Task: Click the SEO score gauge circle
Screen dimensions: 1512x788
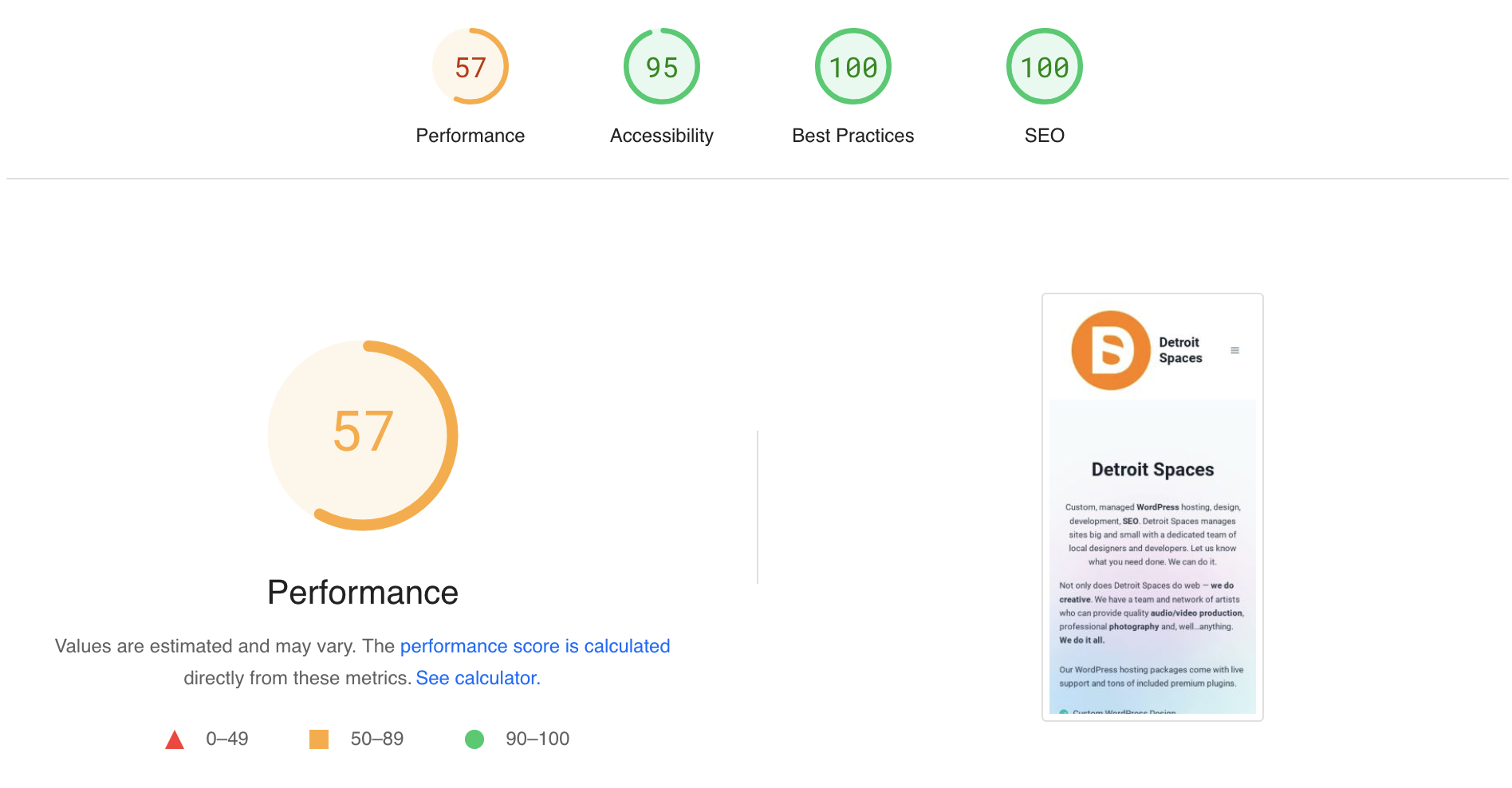Action: click(x=1044, y=67)
